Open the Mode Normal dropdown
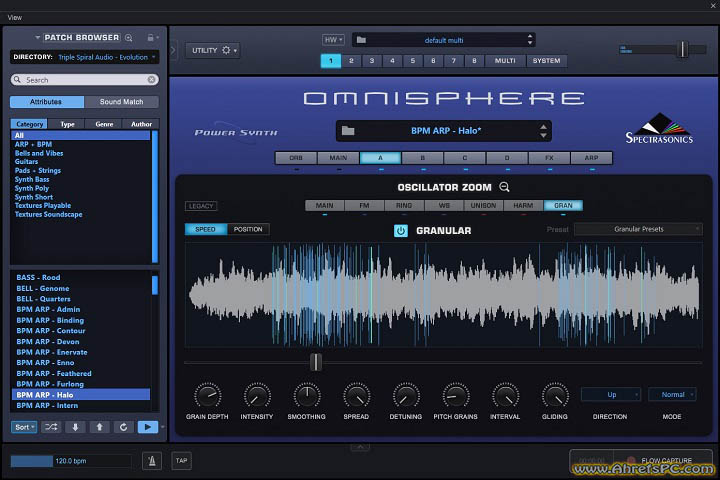The width and height of the screenshot is (720, 480). click(x=672, y=395)
